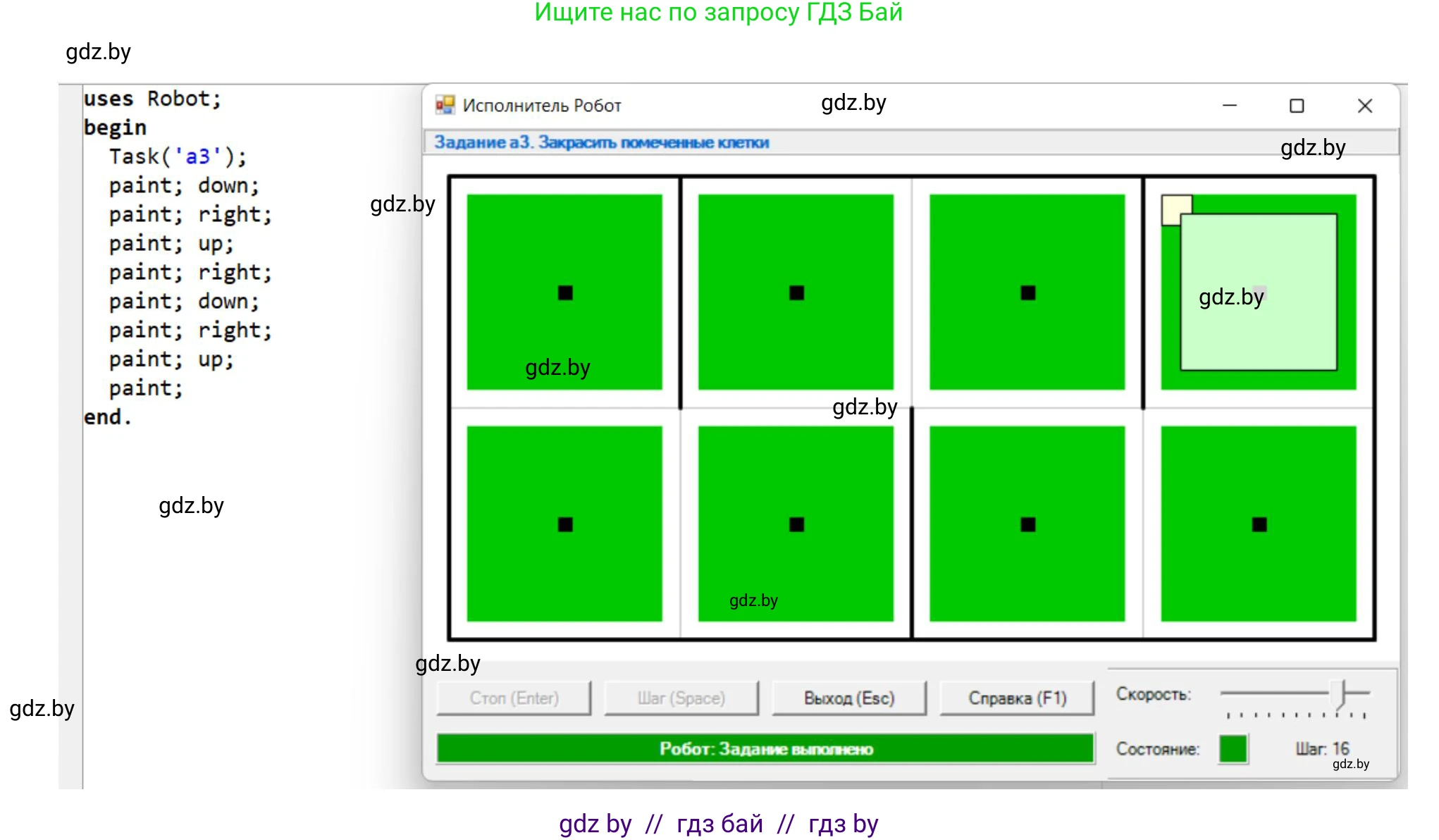Click the Task('a3') code line

coord(178,156)
